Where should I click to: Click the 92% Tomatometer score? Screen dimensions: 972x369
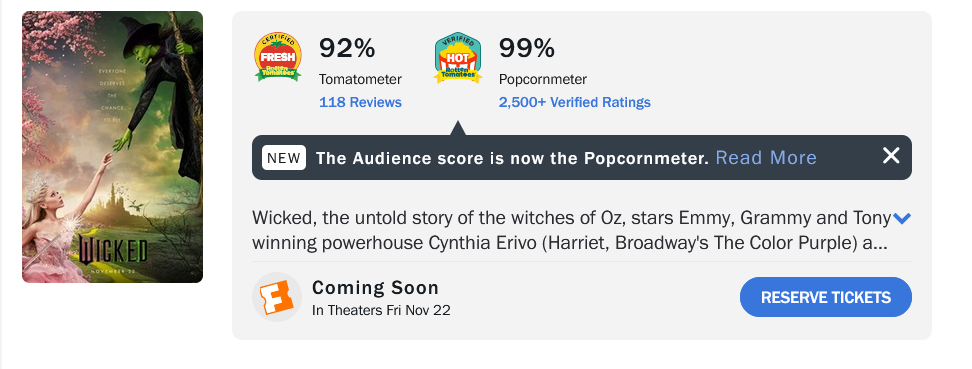tap(347, 48)
